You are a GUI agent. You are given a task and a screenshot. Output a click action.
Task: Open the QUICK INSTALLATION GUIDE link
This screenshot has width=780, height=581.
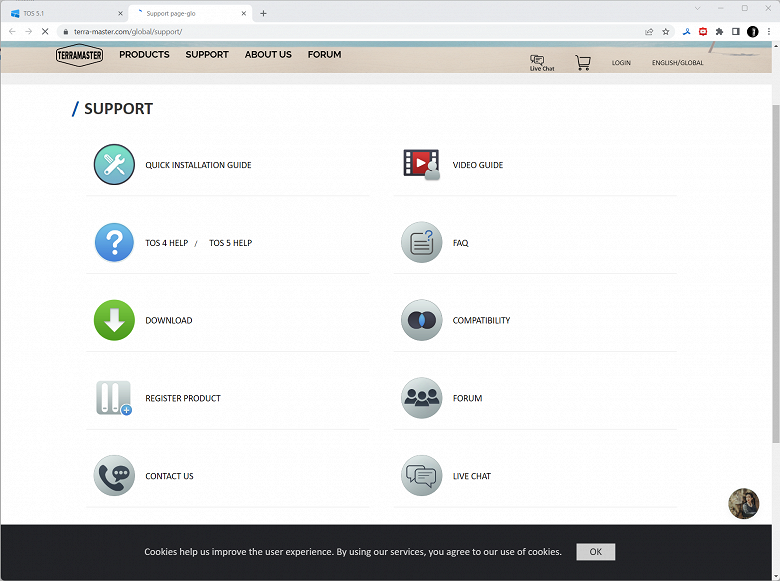[198, 165]
